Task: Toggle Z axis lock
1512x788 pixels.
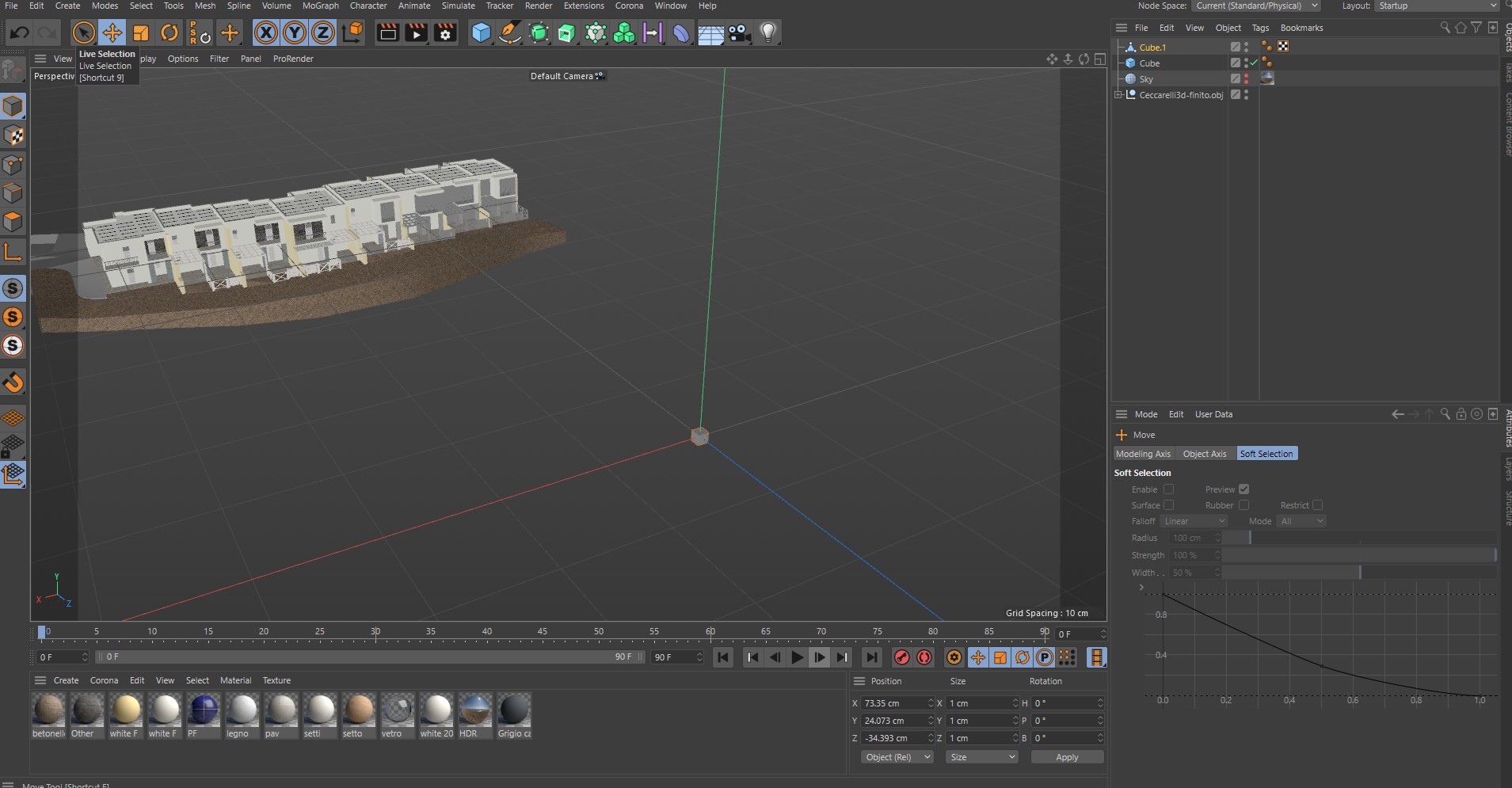Action: pos(323,32)
